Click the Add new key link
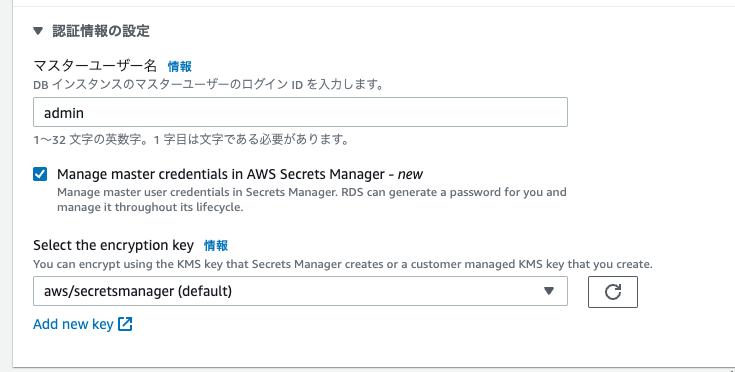The image size is (735, 372). click(73, 324)
